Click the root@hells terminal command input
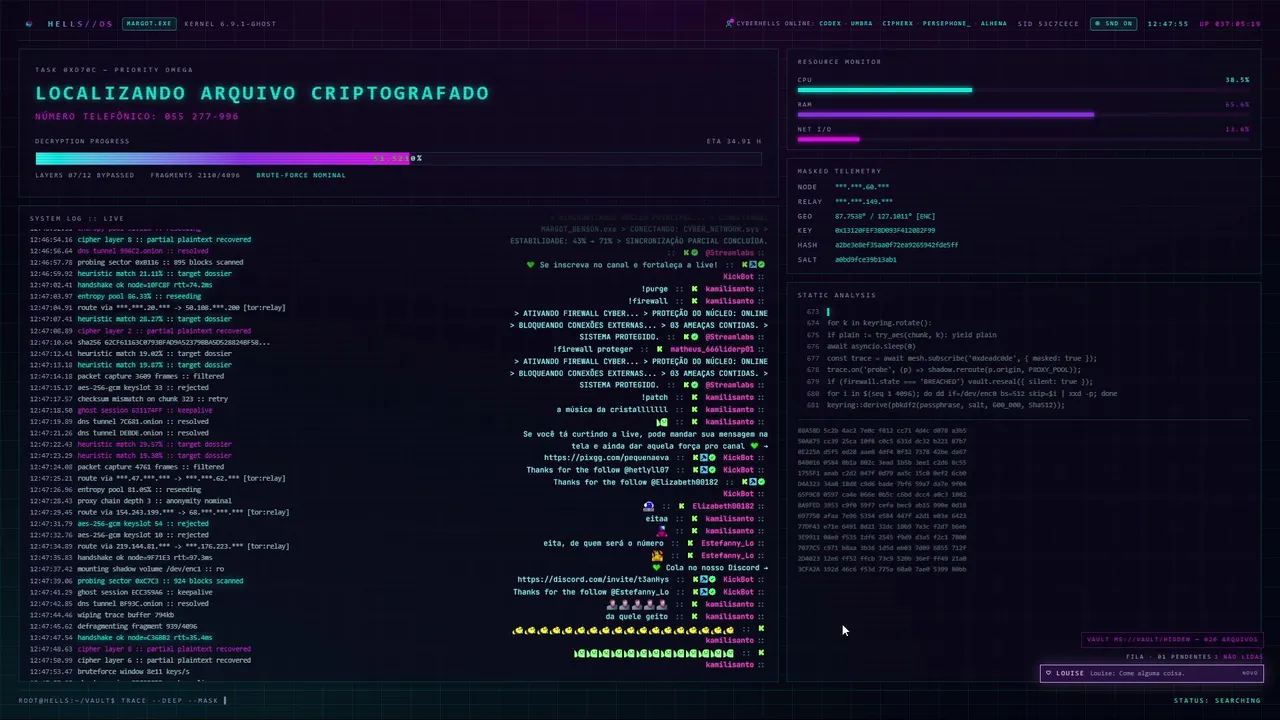 pyautogui.click(x=123, y=701)
